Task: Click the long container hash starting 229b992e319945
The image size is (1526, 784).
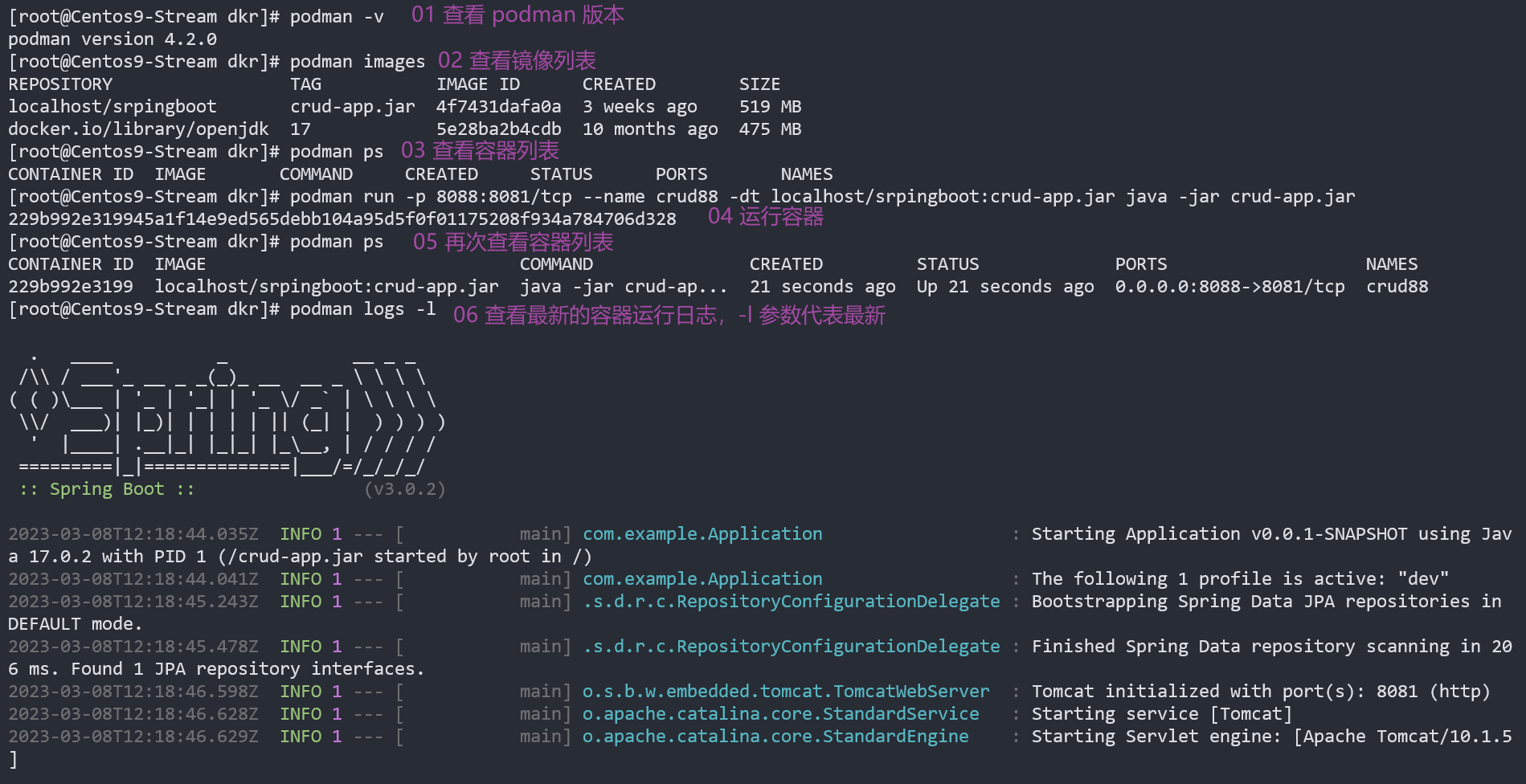Action: [x=342, y=219]
